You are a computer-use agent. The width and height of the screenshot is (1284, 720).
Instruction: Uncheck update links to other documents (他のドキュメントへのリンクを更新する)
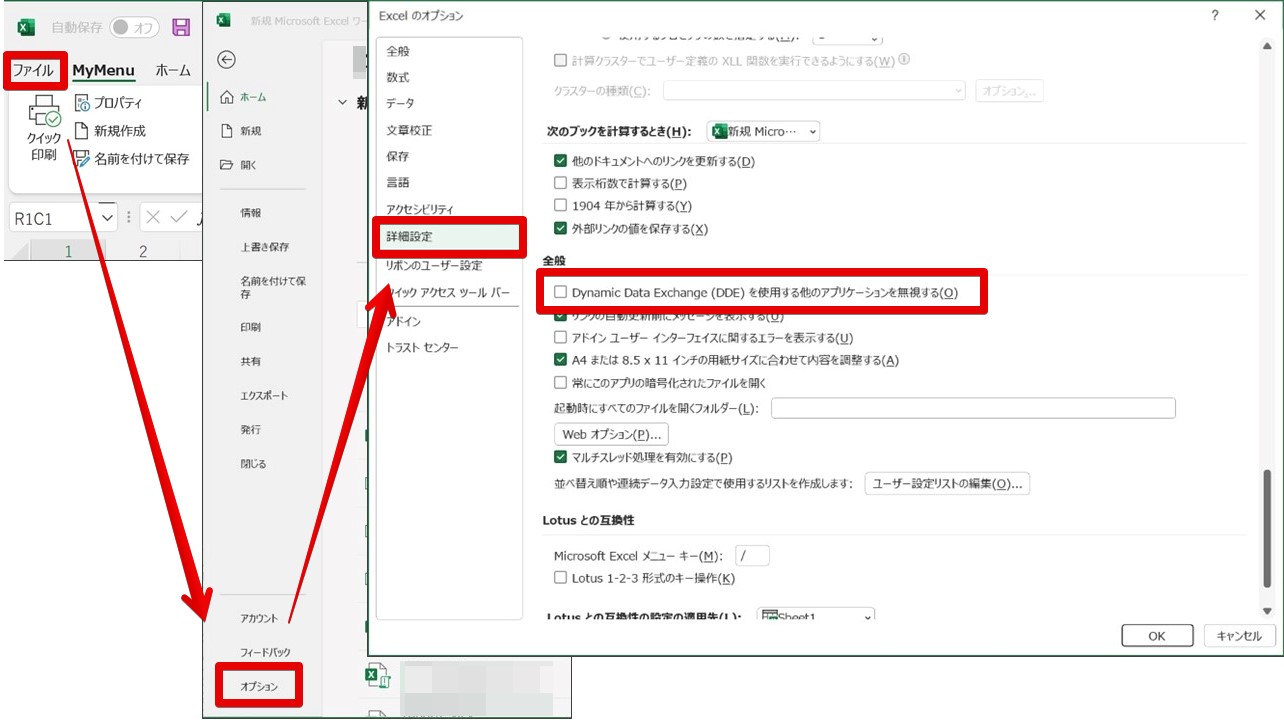click(x=560, y=161)
